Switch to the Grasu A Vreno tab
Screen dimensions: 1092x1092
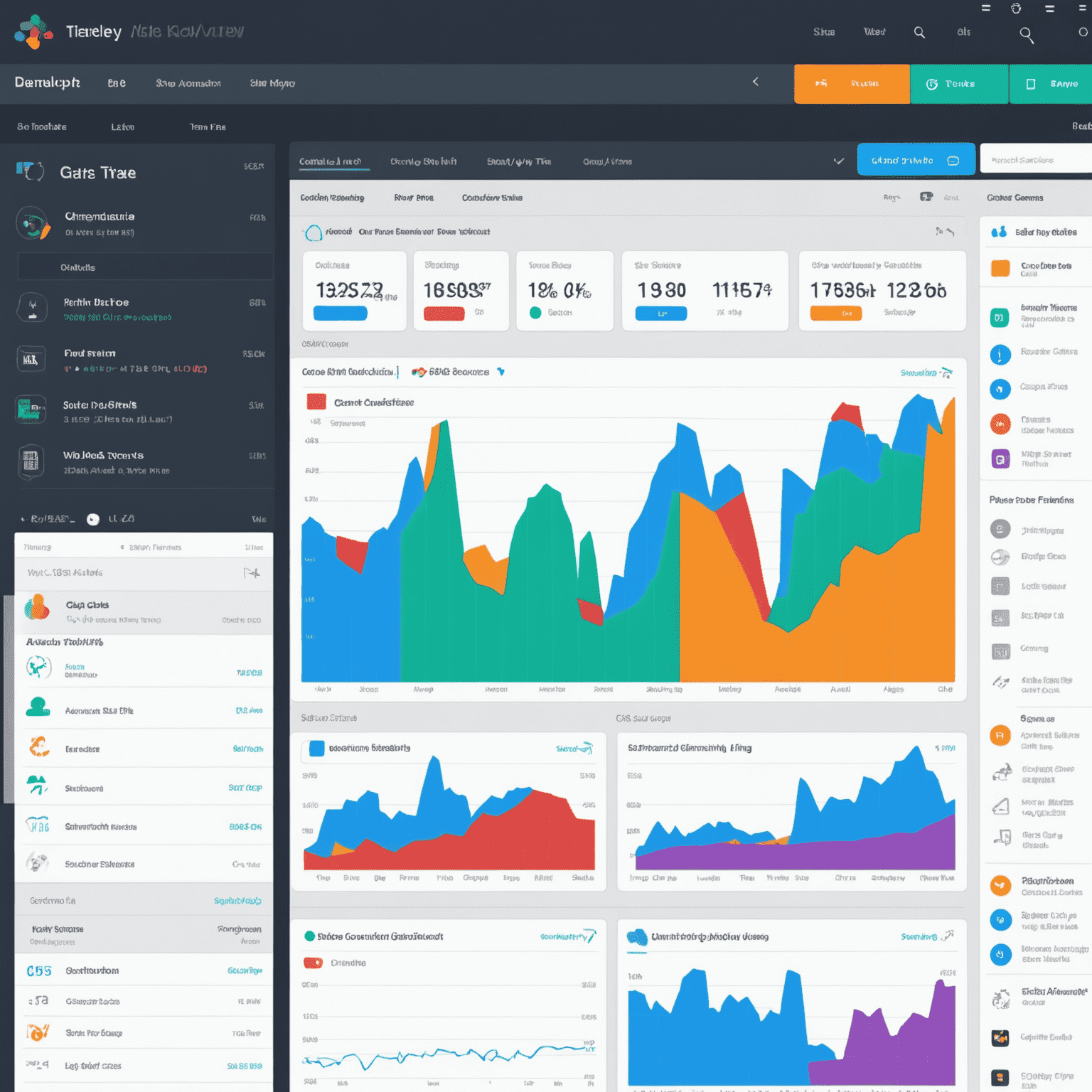coord(608,161)
